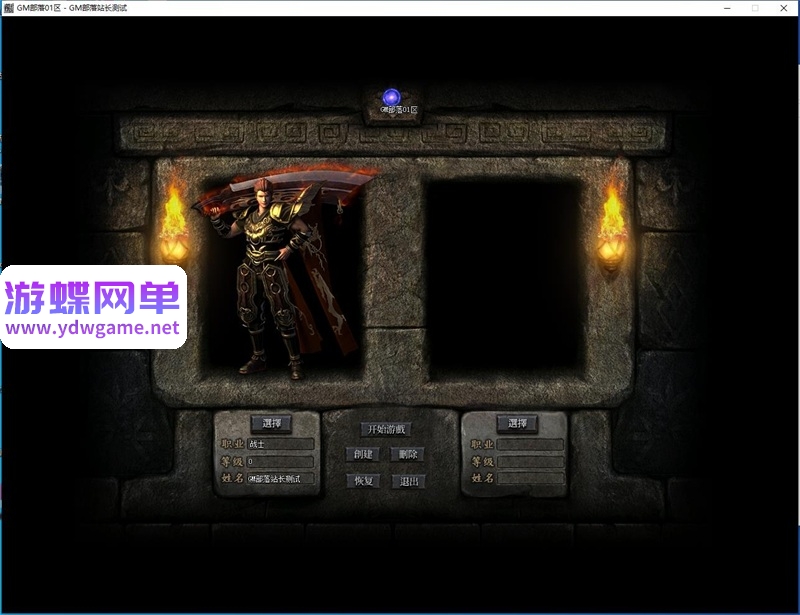This screenshot has width=800, height=615.
Task: Click the right flaming torch
Action: [611, 229]
